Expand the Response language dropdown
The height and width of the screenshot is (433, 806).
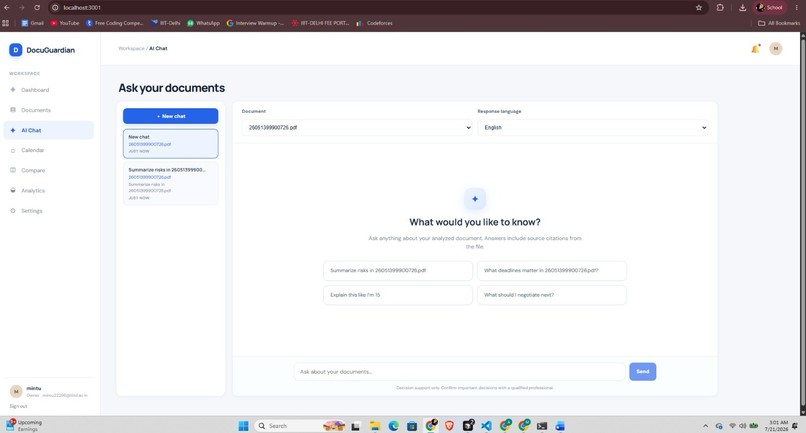593,128
